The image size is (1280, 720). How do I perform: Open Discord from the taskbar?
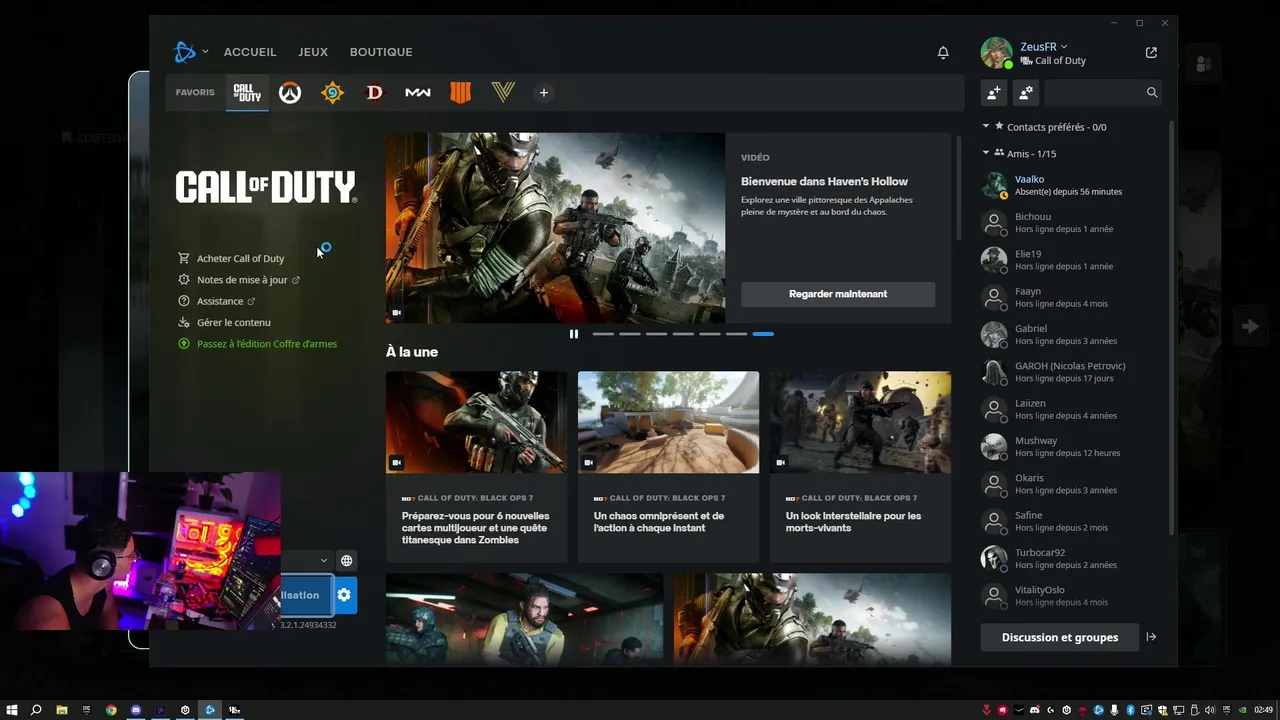coord(136,710)
